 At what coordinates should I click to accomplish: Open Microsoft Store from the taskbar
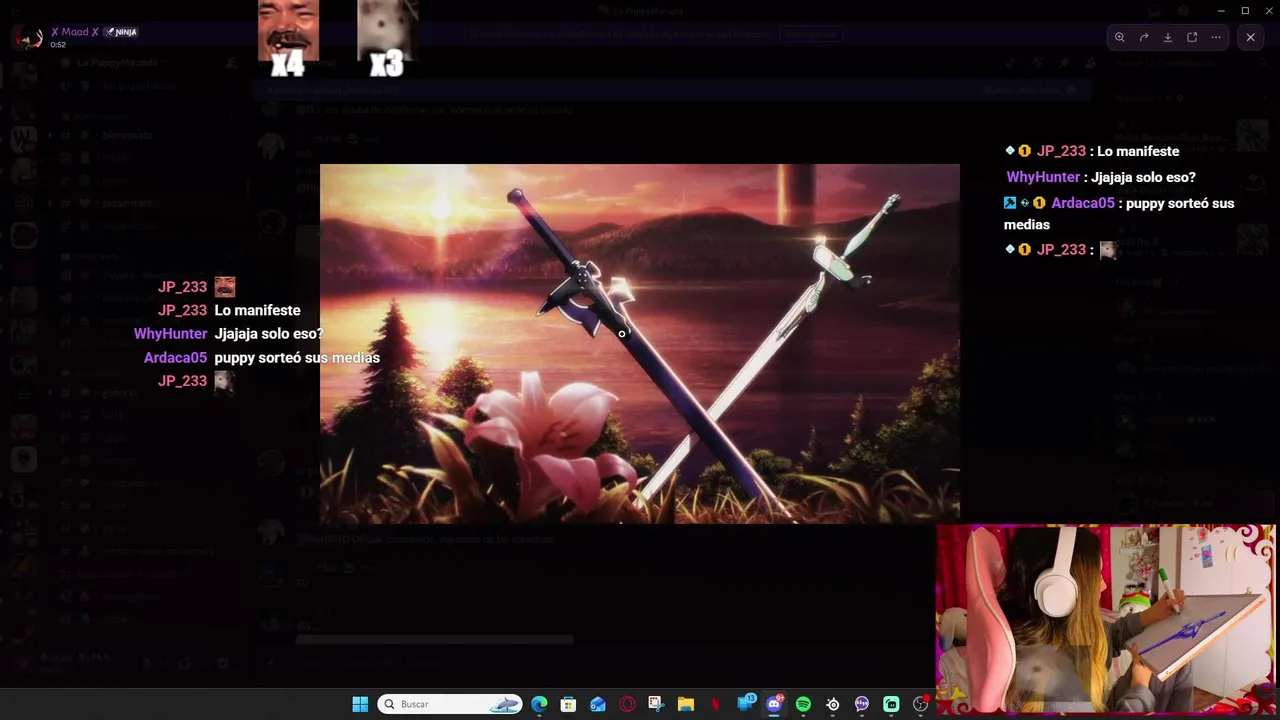click(x=568, y=704)
